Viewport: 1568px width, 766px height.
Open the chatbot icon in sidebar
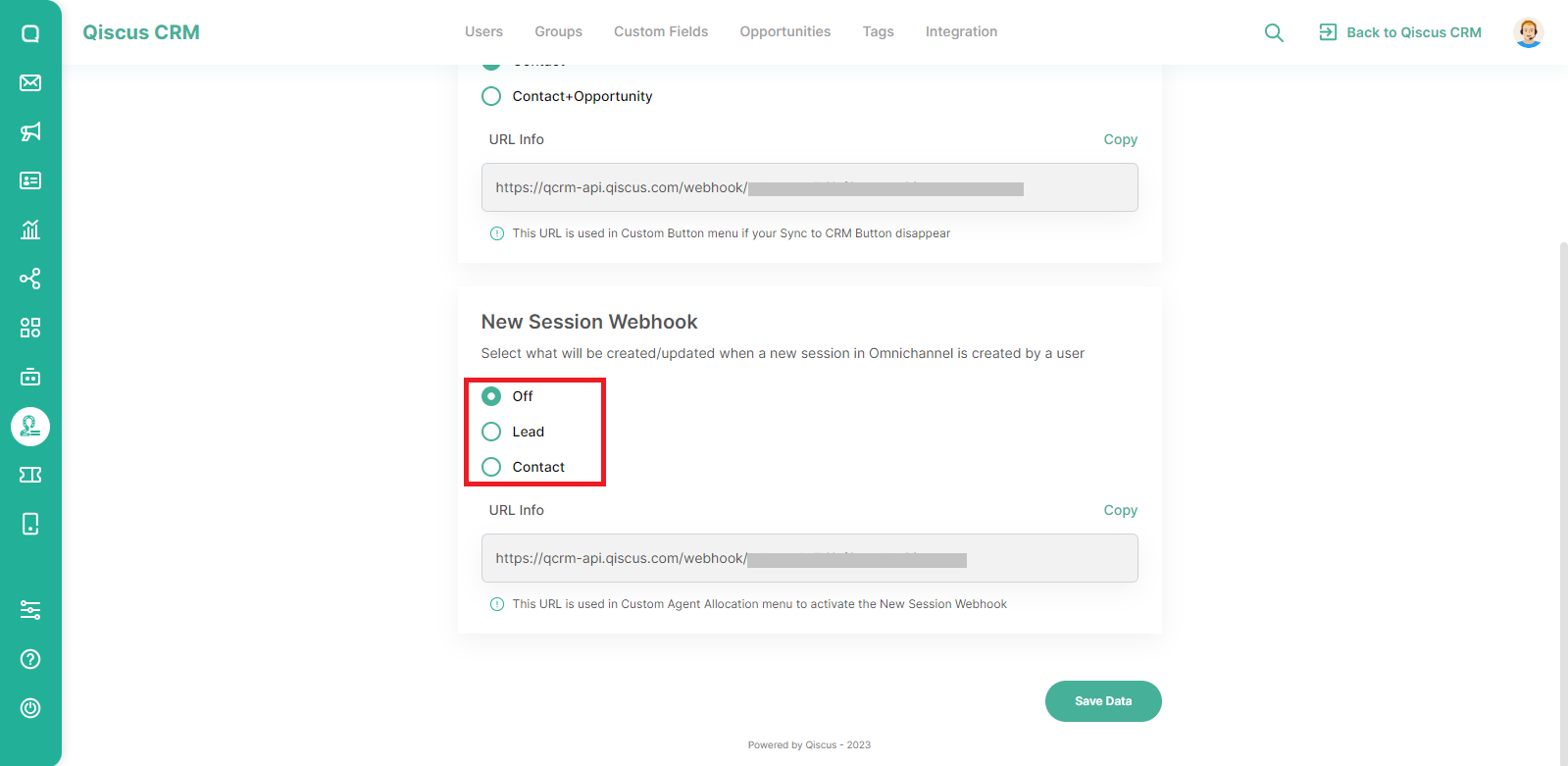(30, 377)
